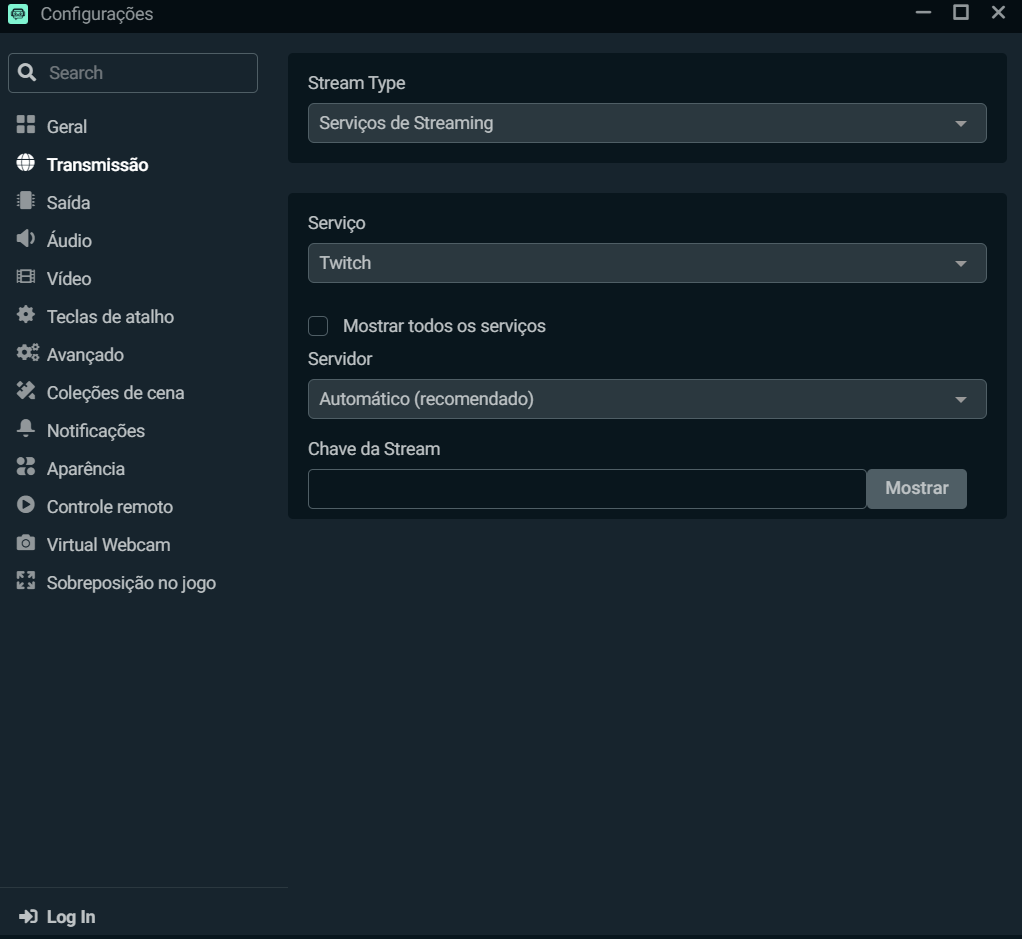Click the Avançado double-gear icon
This screenshot has width=1022, height=939.
pyautogui.click(x=27, y=353)
